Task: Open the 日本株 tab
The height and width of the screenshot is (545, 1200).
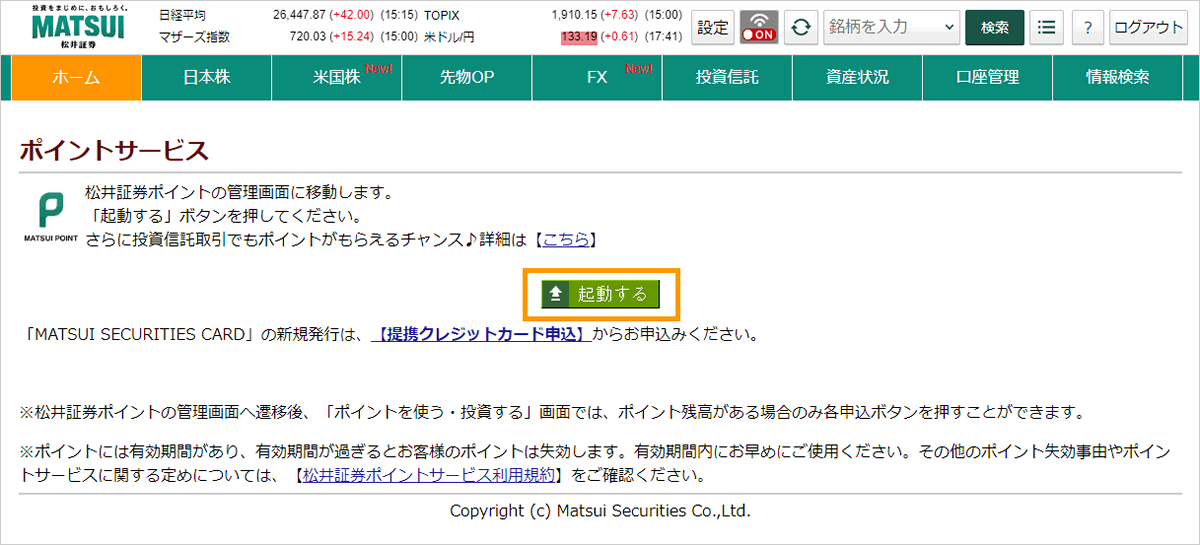Action: [x=207, y=77]
